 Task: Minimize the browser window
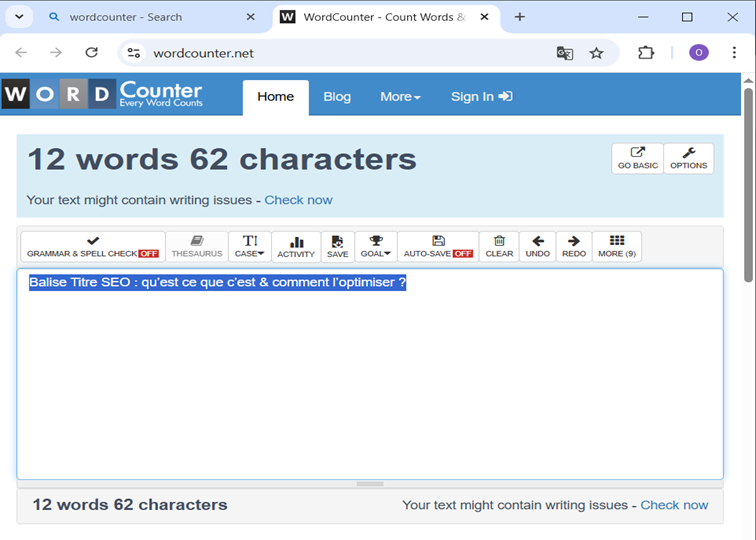[643, 17]
